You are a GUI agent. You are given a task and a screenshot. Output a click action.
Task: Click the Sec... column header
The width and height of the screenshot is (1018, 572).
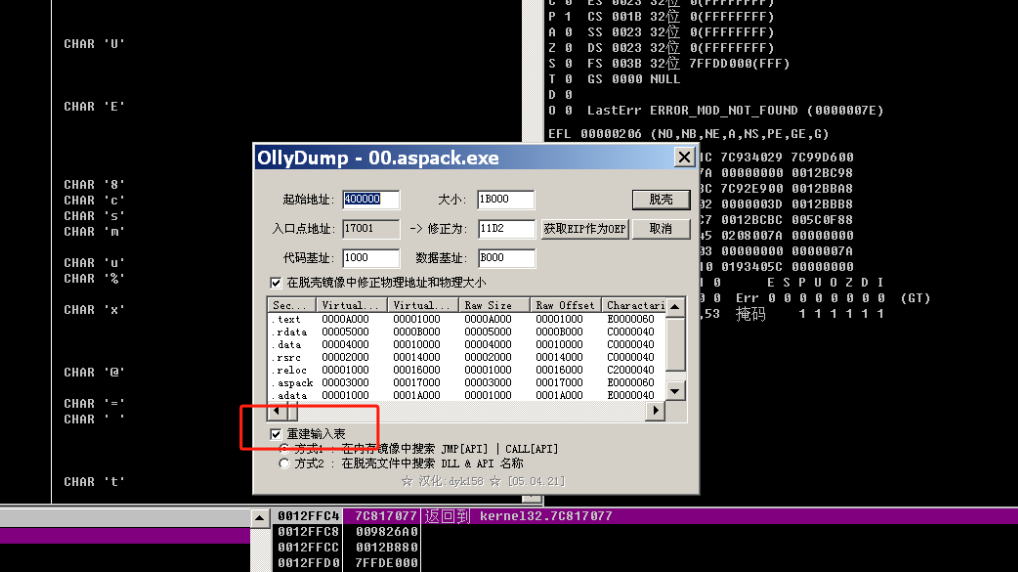(292, 305)
